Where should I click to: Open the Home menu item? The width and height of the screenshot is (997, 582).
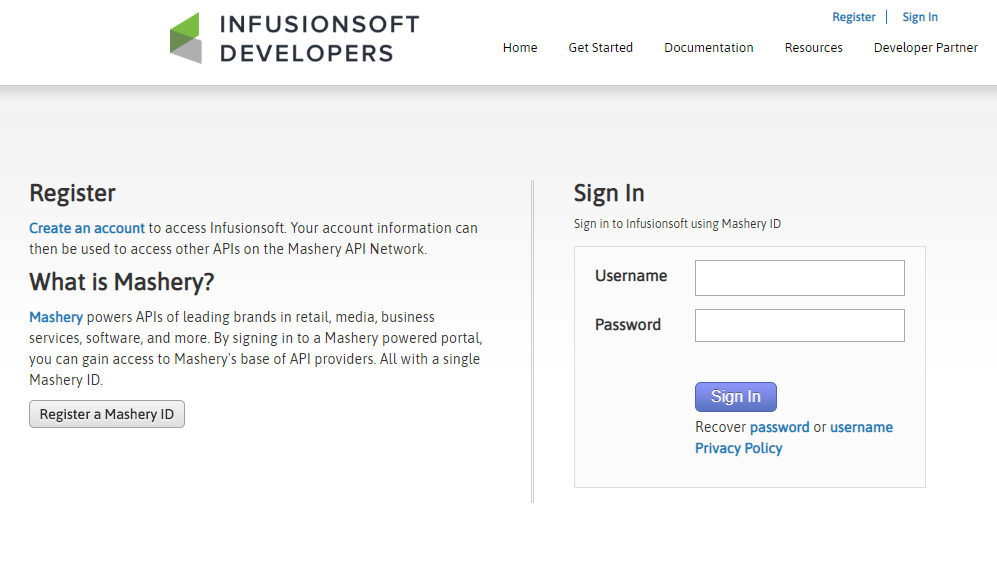coord(519,48)
